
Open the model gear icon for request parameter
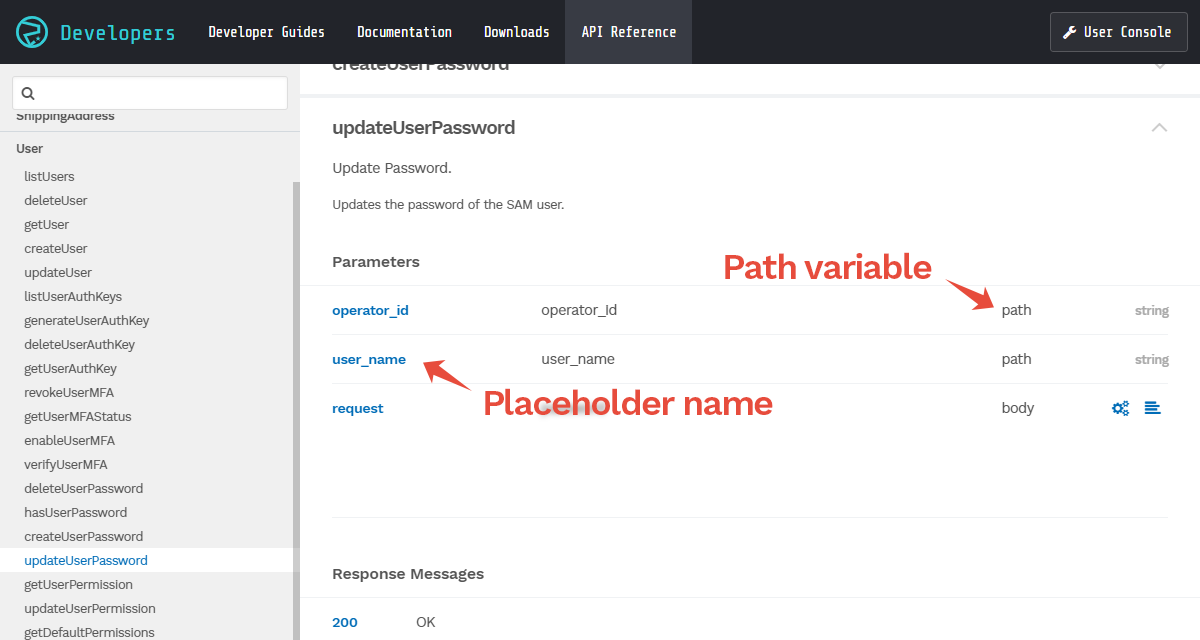coord(1120,407)
